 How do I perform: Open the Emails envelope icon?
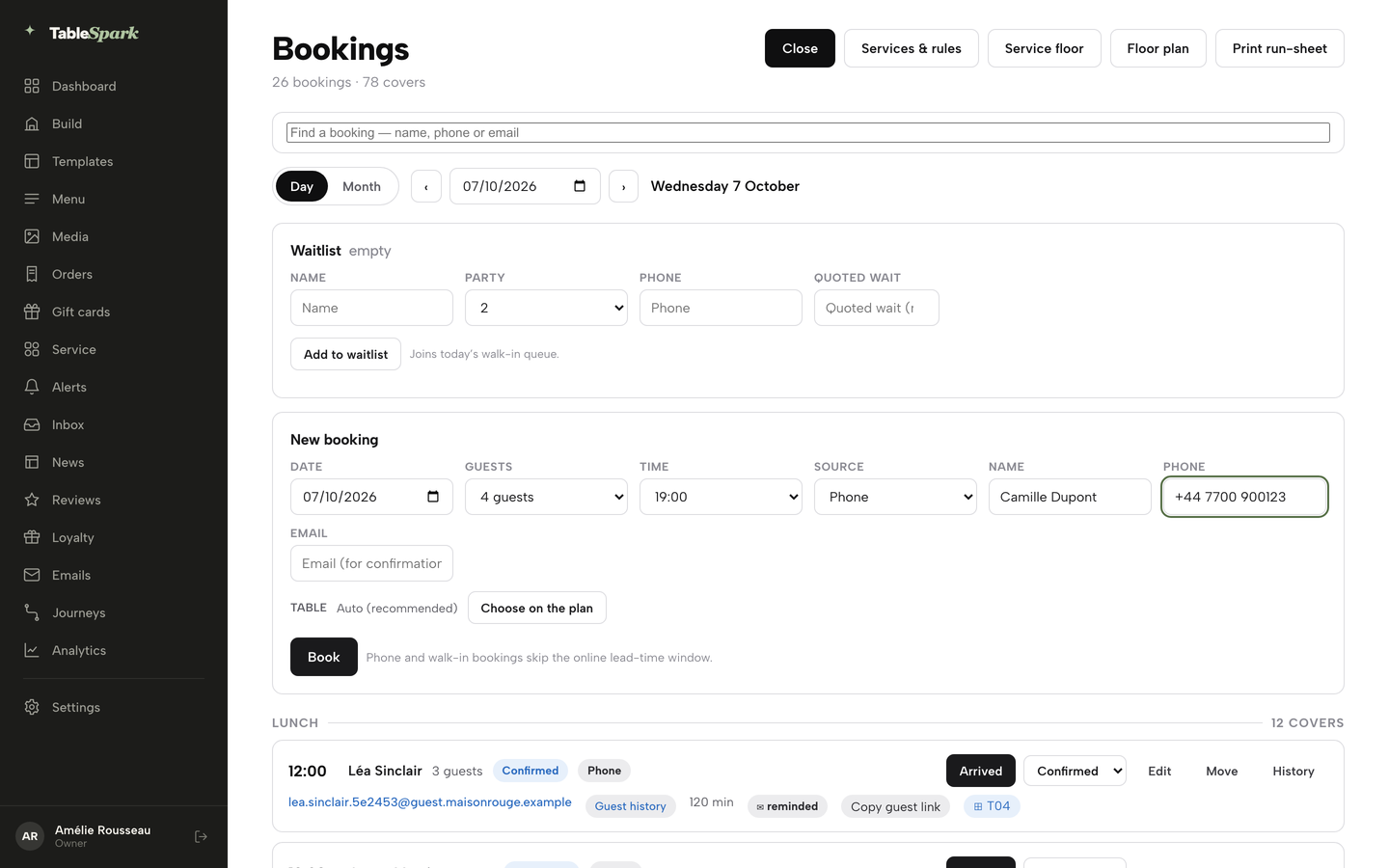(x=32, y=575)
